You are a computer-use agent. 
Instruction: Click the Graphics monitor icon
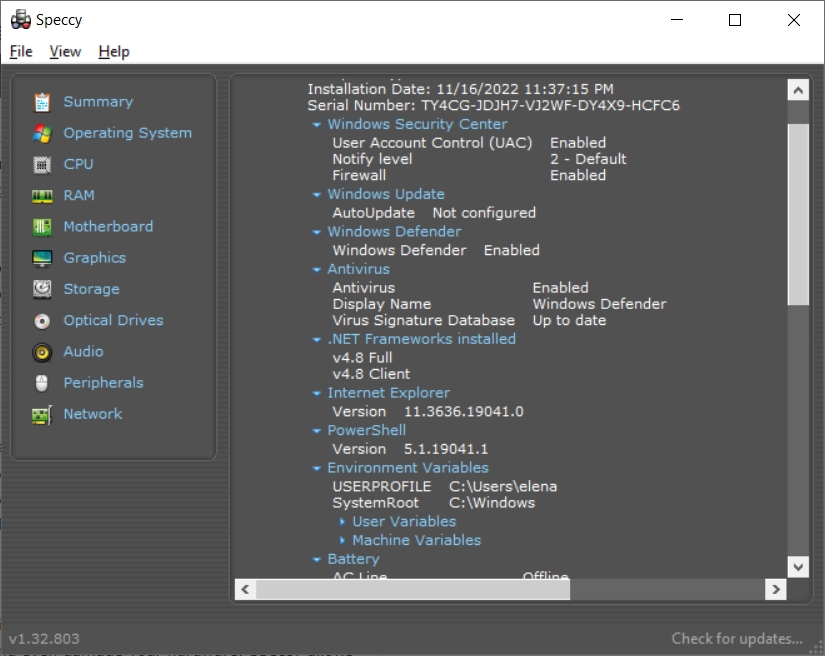point(42,258)
